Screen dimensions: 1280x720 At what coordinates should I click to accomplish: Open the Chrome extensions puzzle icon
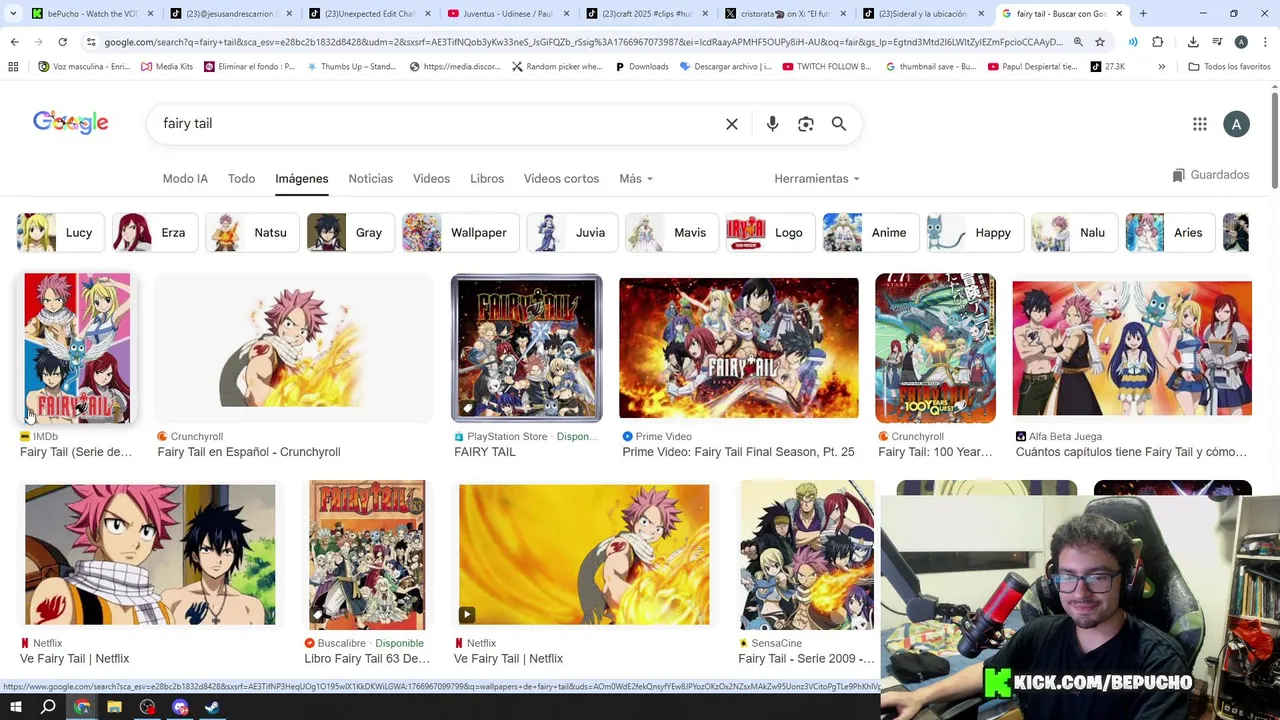click(1158, 42)
